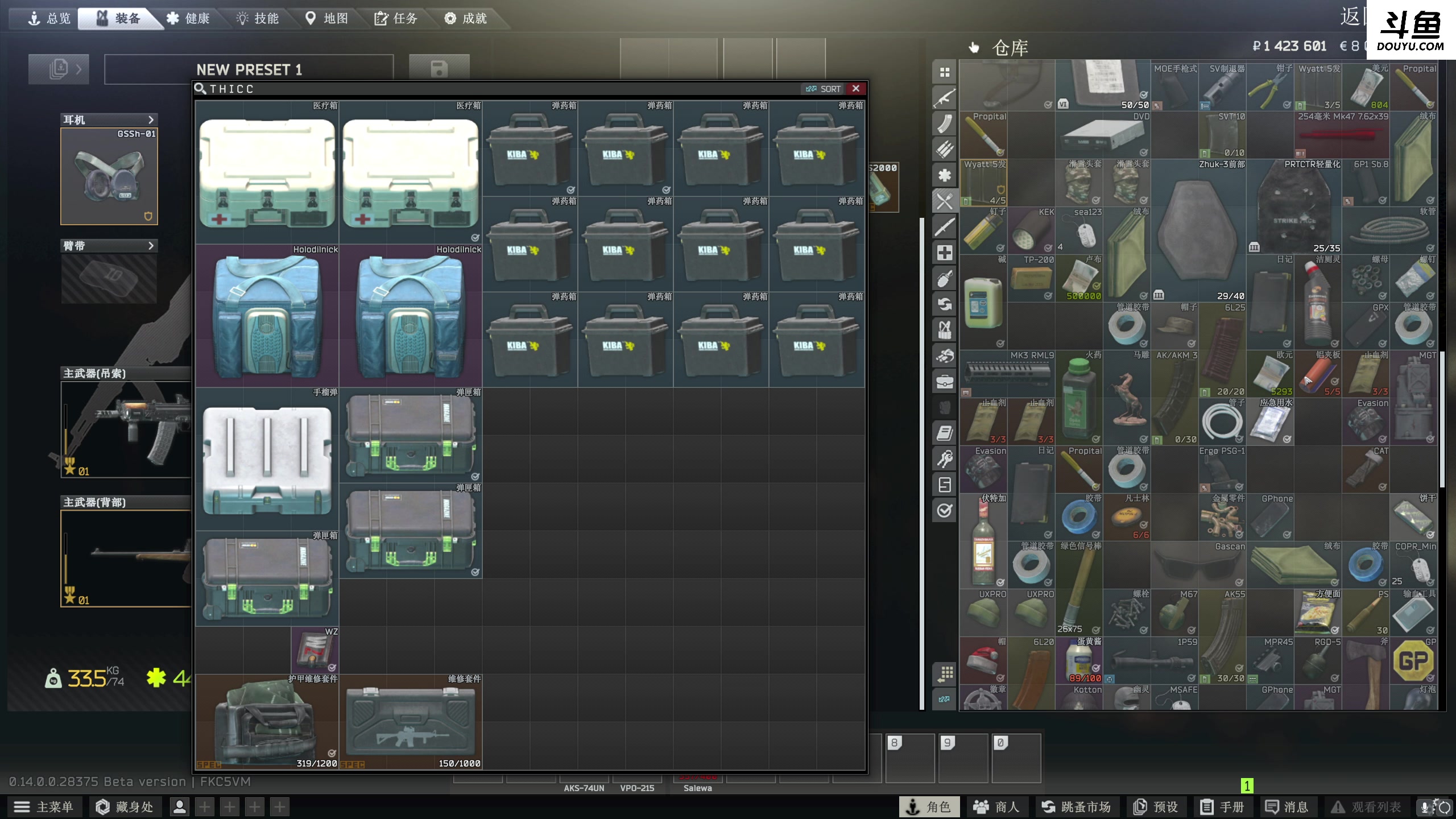The image size is (1456, 819).
Task: Select the 护甲维修套件 armor repair kit 319/1200
Action: [x=267, y=722]
